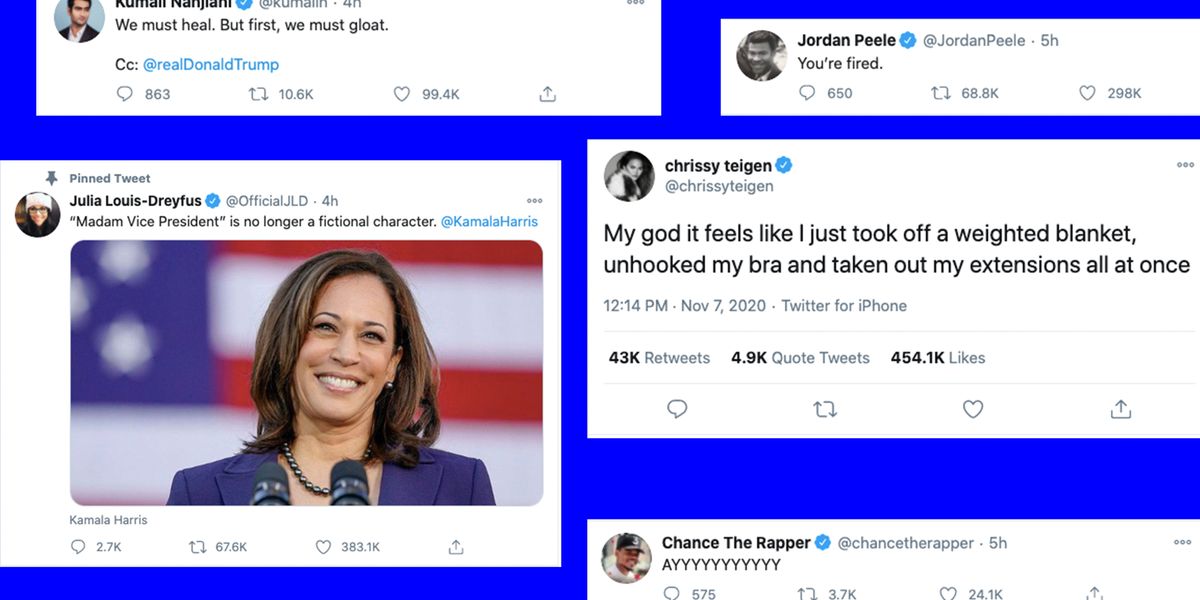Like Julia Louis-Dreyfus's tweet with the heart
This screenshot has height=600, width=1200.
[x=322, y=547]
